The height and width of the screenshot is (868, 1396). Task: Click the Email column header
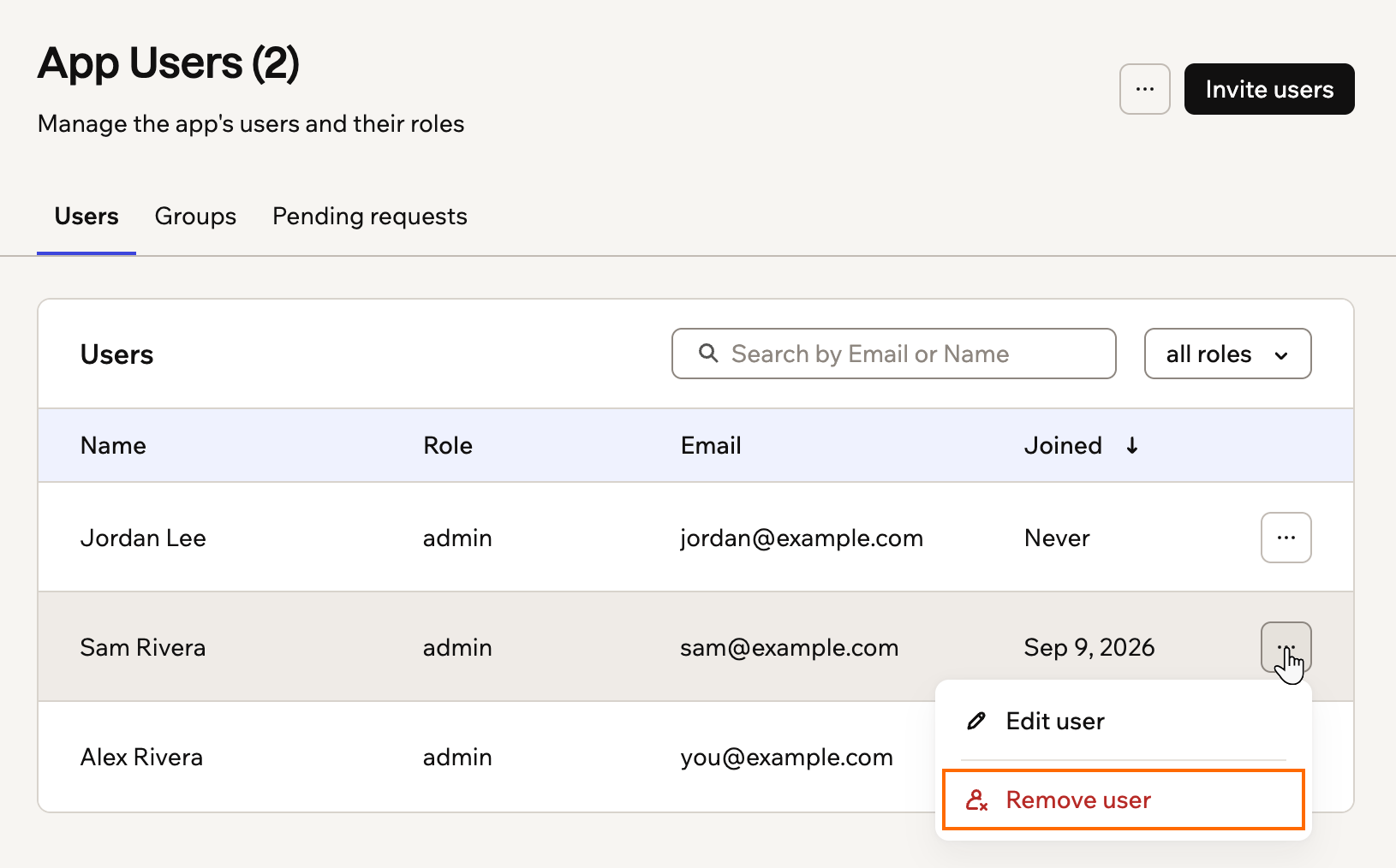point(711,445)
